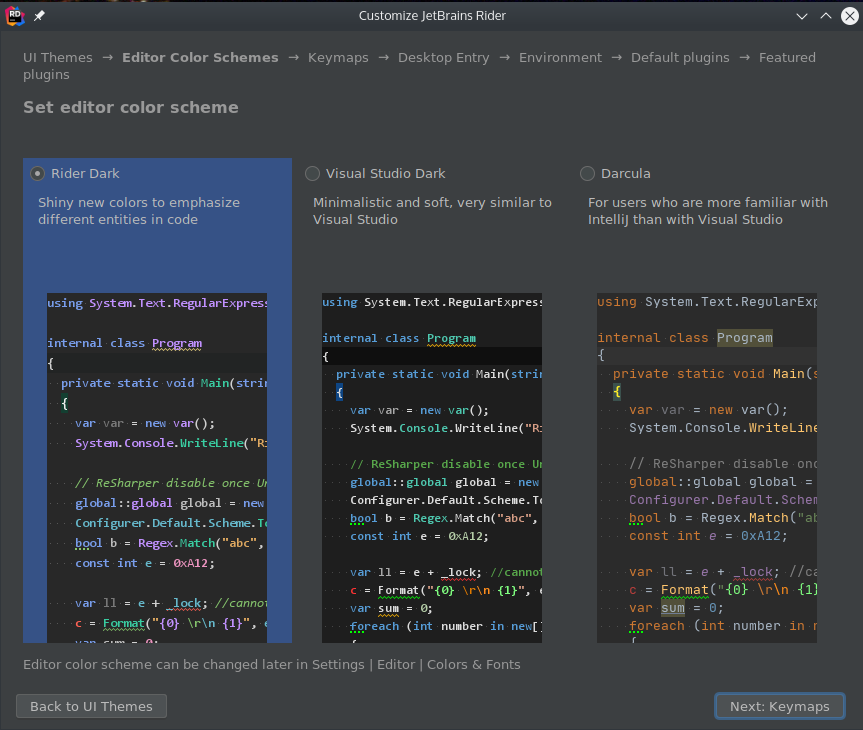Click 'Set editor color scheme' heading

131,107
